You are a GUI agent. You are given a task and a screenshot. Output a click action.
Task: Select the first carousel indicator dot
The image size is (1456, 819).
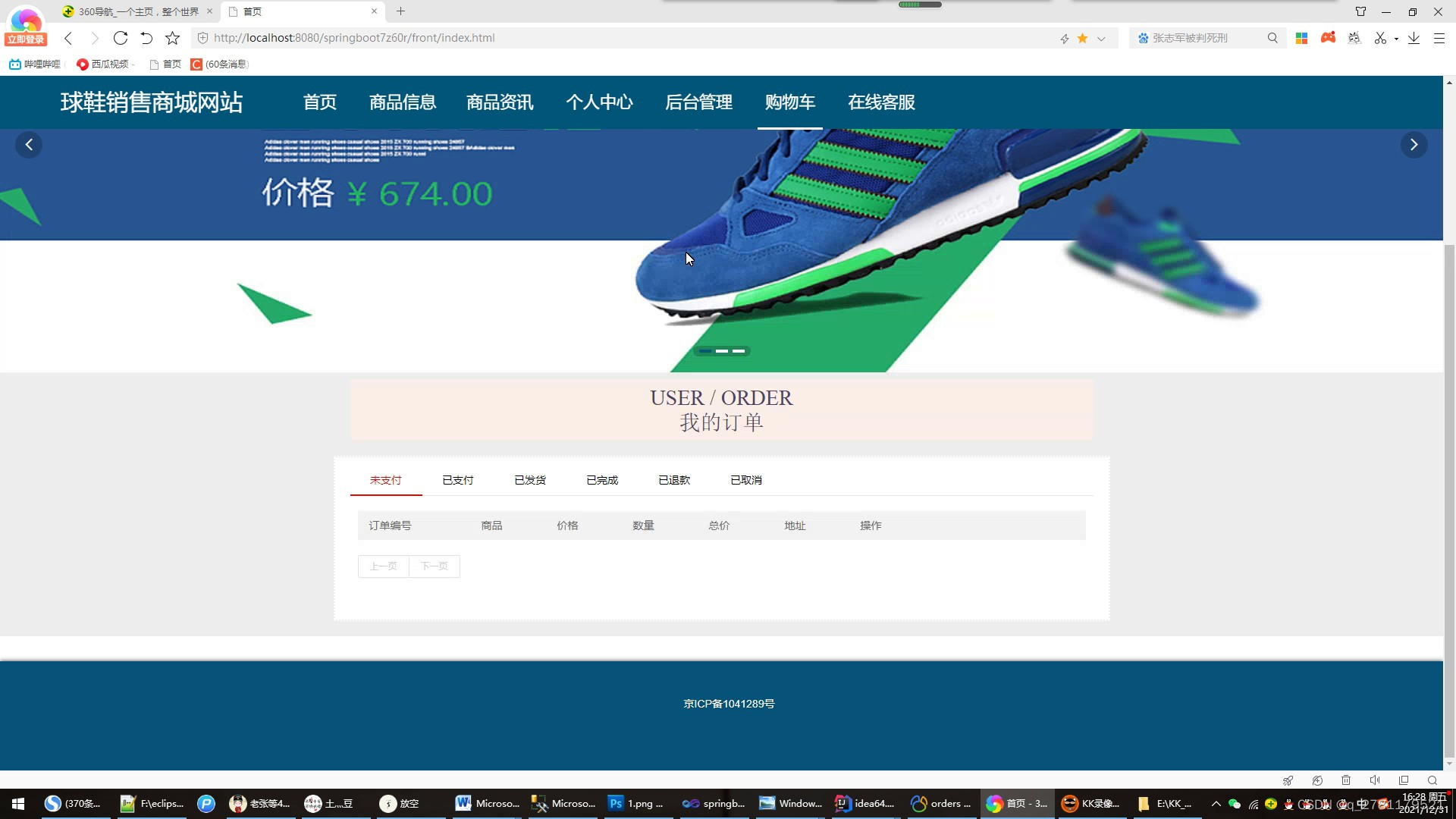click(x=705, y=351)
